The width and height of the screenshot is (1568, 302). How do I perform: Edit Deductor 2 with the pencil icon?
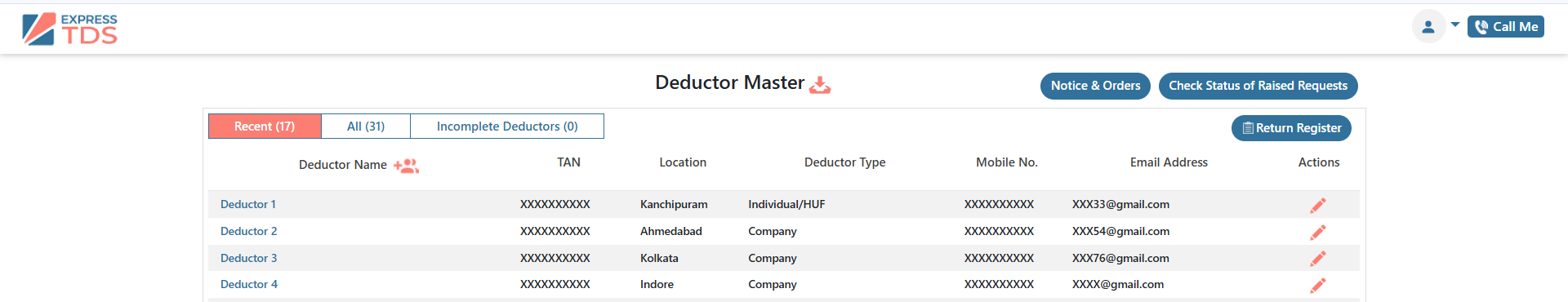(x=1318, y=233)
